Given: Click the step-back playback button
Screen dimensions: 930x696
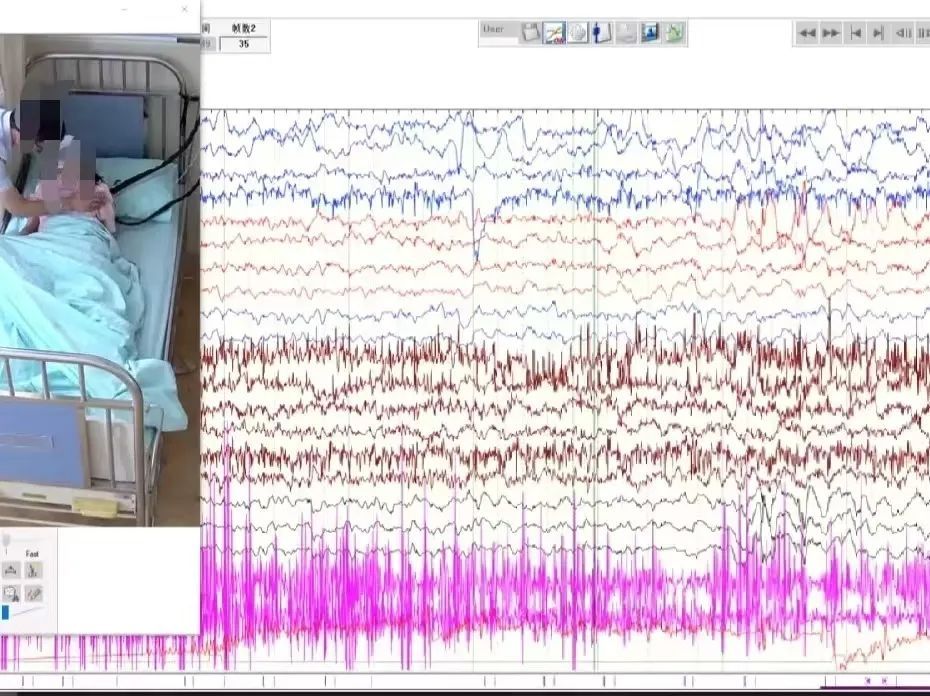Looking at the screenshot, I should pyautogui.click(x=902, y=33).
